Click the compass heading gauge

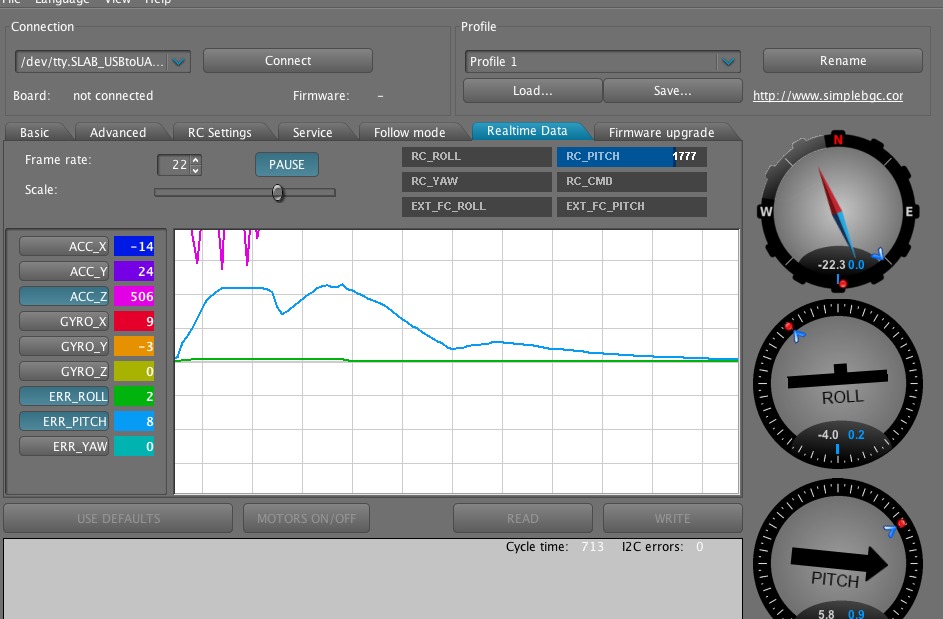click(837, 213)
